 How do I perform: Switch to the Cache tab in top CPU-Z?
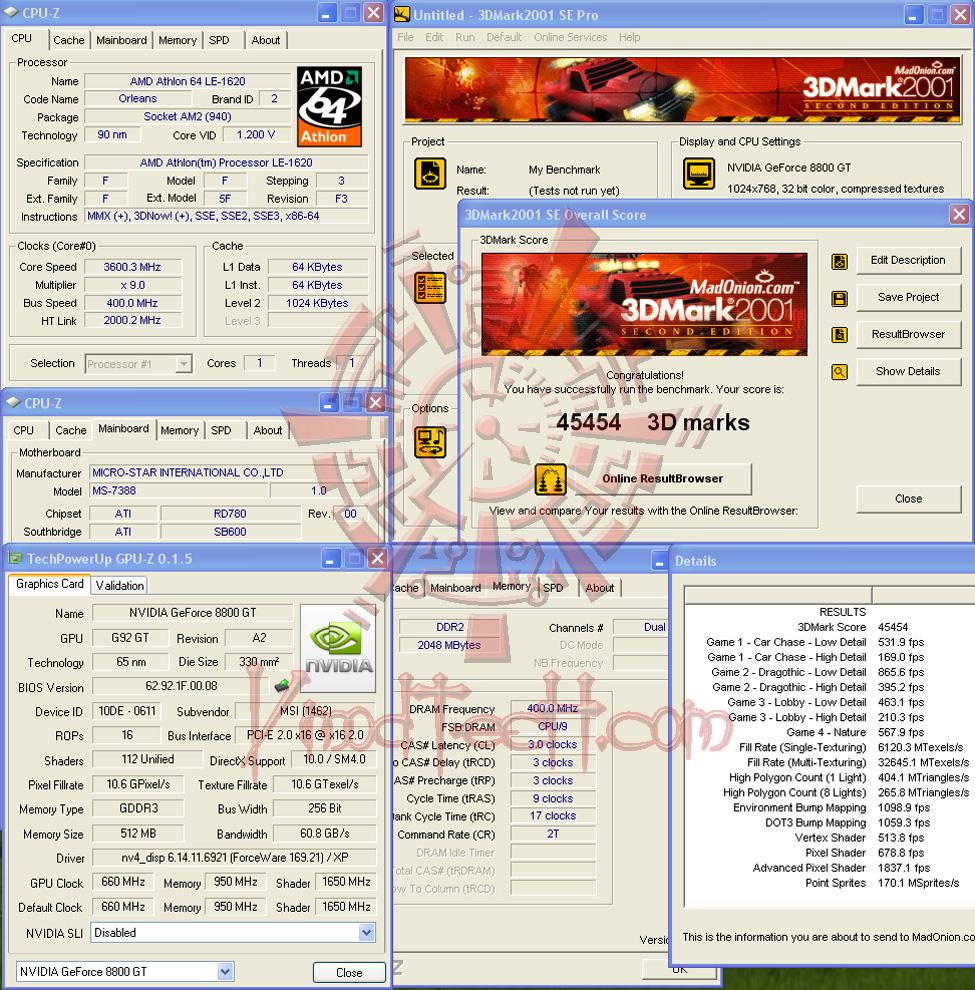pyautogui.click(x=69, y=40)
